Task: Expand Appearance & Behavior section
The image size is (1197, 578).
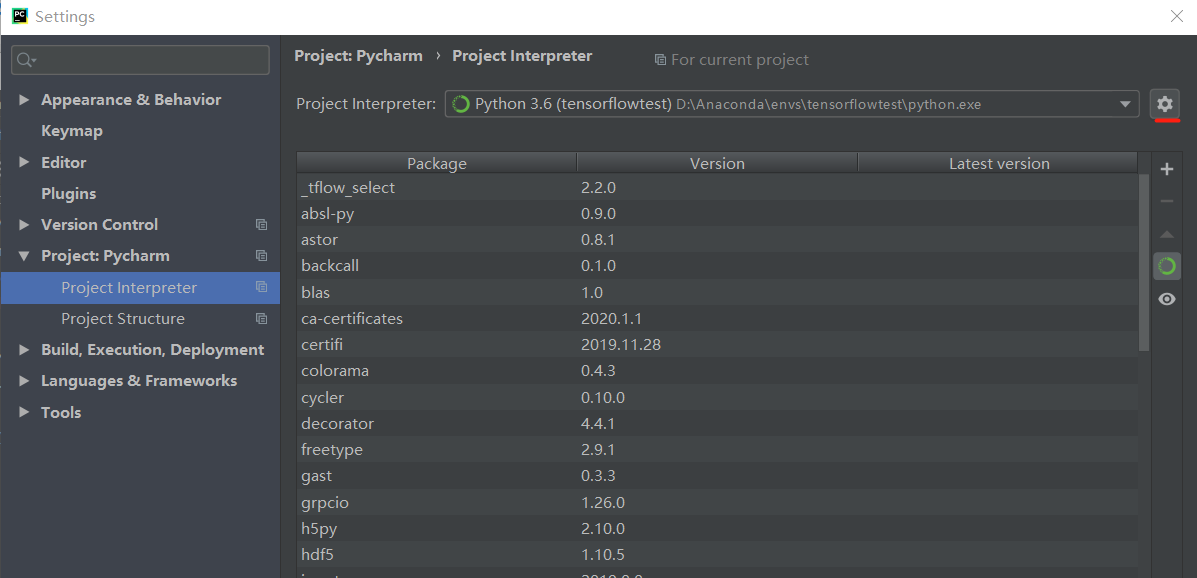Action: click(24, 100)
